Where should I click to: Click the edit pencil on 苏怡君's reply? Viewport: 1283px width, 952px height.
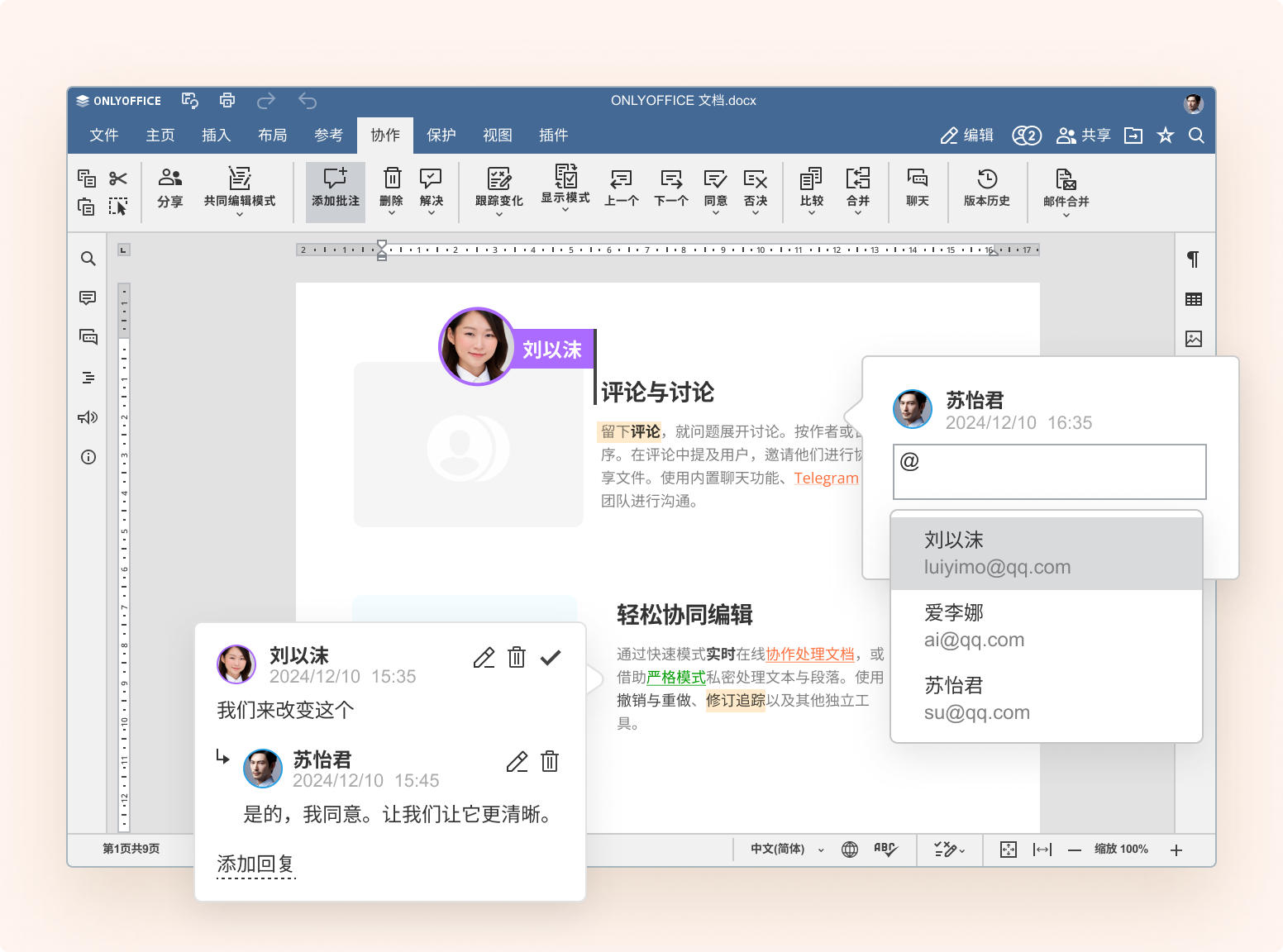point(517,761)
